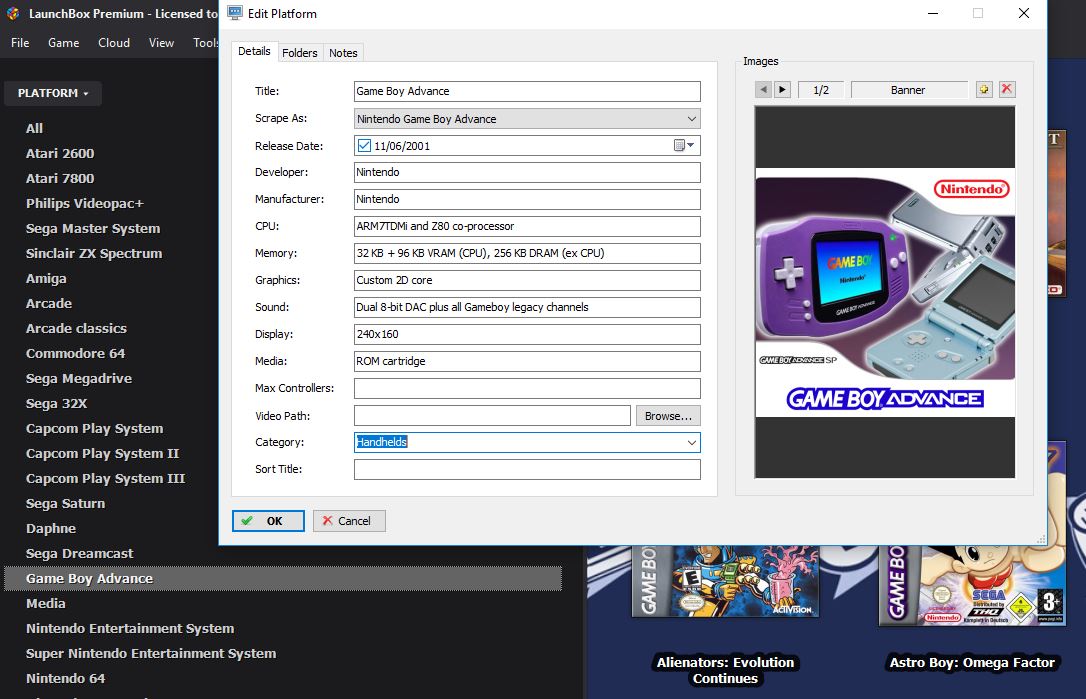Click the Sort Title input field

pyautogui.click(x=527, y=470)
